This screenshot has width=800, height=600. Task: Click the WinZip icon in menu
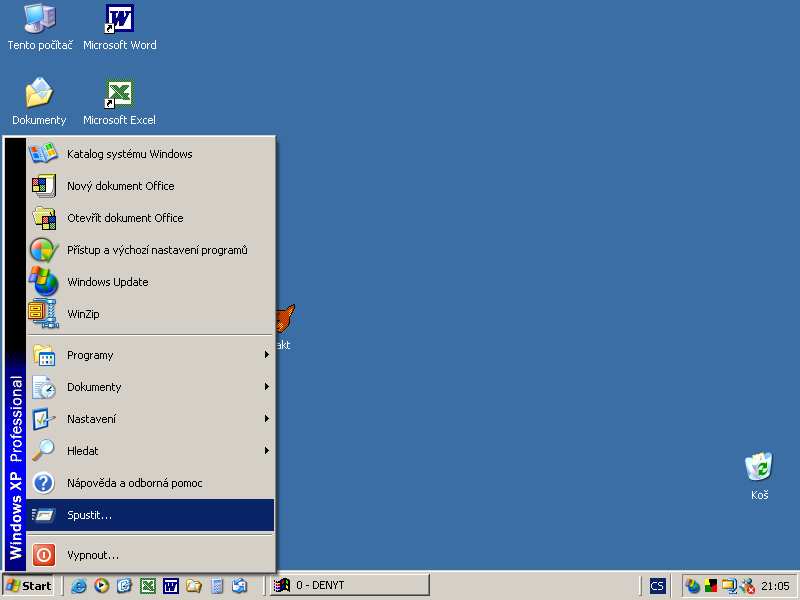[x=43, y=313]
